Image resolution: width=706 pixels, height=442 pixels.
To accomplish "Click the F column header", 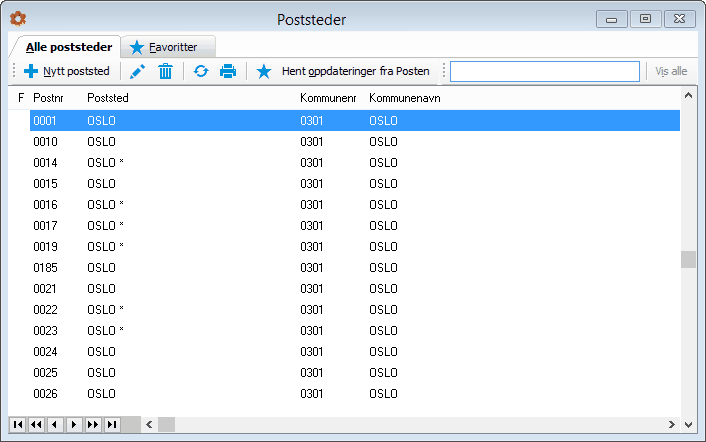I will coord(21,98).
